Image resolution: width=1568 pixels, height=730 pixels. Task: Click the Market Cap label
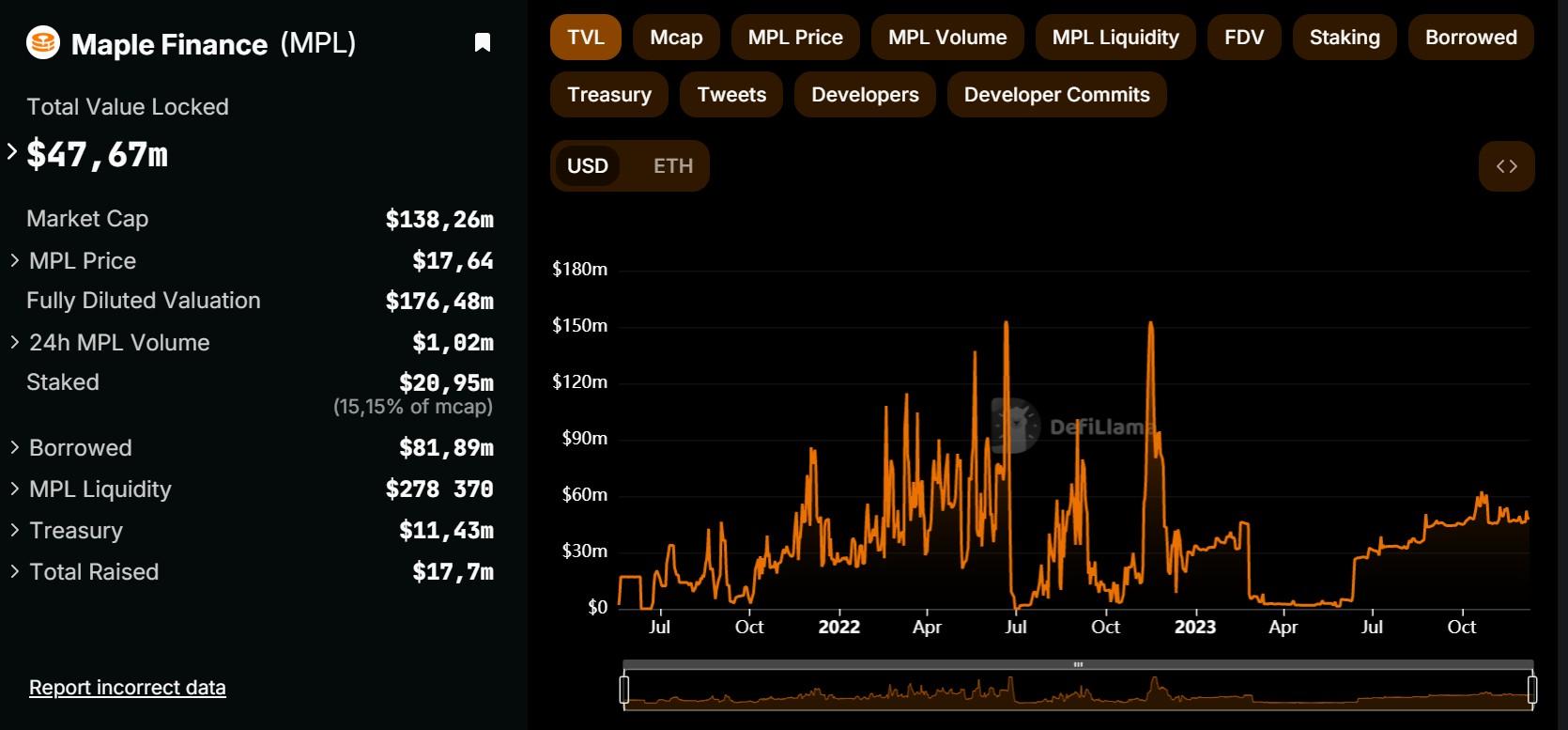[87, 219]
